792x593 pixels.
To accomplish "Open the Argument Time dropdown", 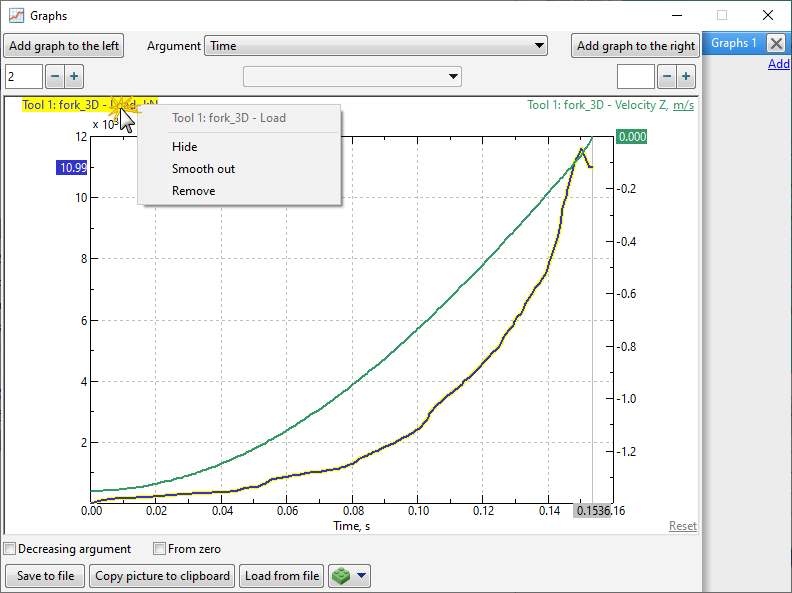I will [376, 46].
